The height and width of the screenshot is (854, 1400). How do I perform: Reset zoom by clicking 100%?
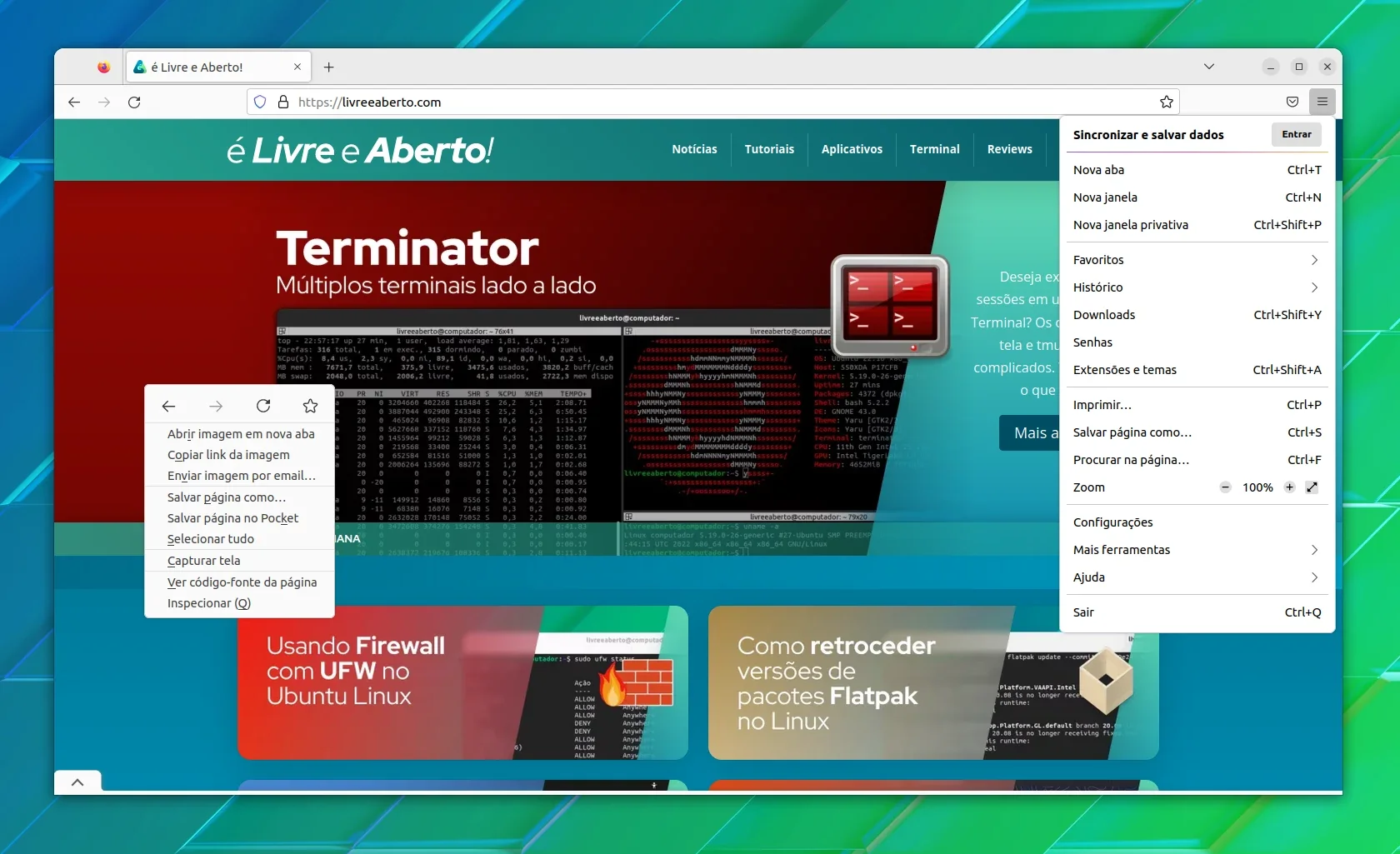1257,487
